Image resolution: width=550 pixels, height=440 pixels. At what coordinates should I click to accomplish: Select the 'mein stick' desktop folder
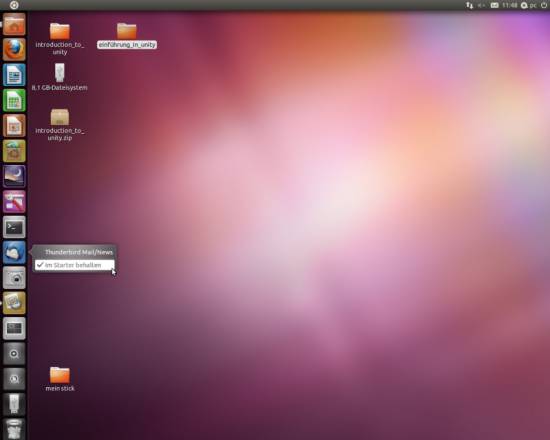click(x=60, y=379)
